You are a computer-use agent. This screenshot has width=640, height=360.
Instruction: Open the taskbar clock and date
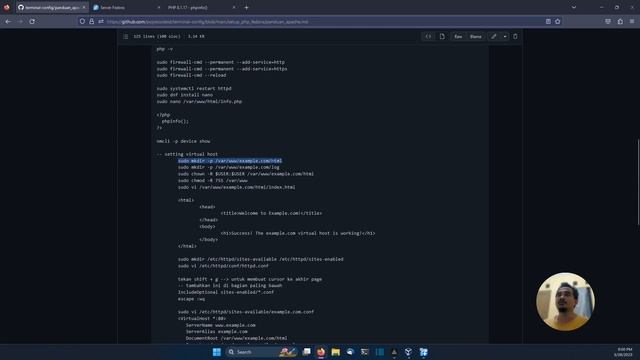tap(624, 352)
